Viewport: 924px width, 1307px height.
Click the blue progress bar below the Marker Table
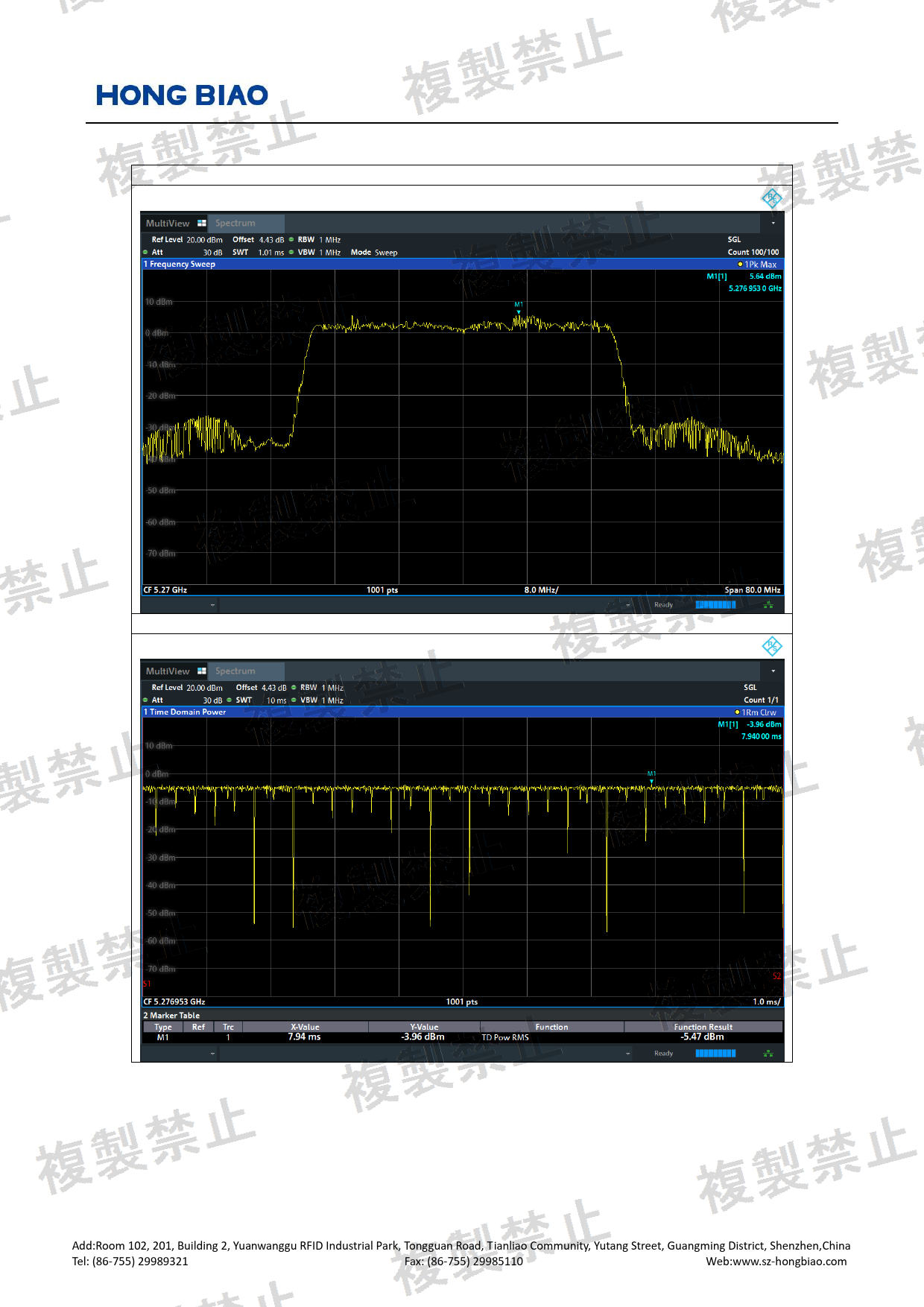point(715,1053)
